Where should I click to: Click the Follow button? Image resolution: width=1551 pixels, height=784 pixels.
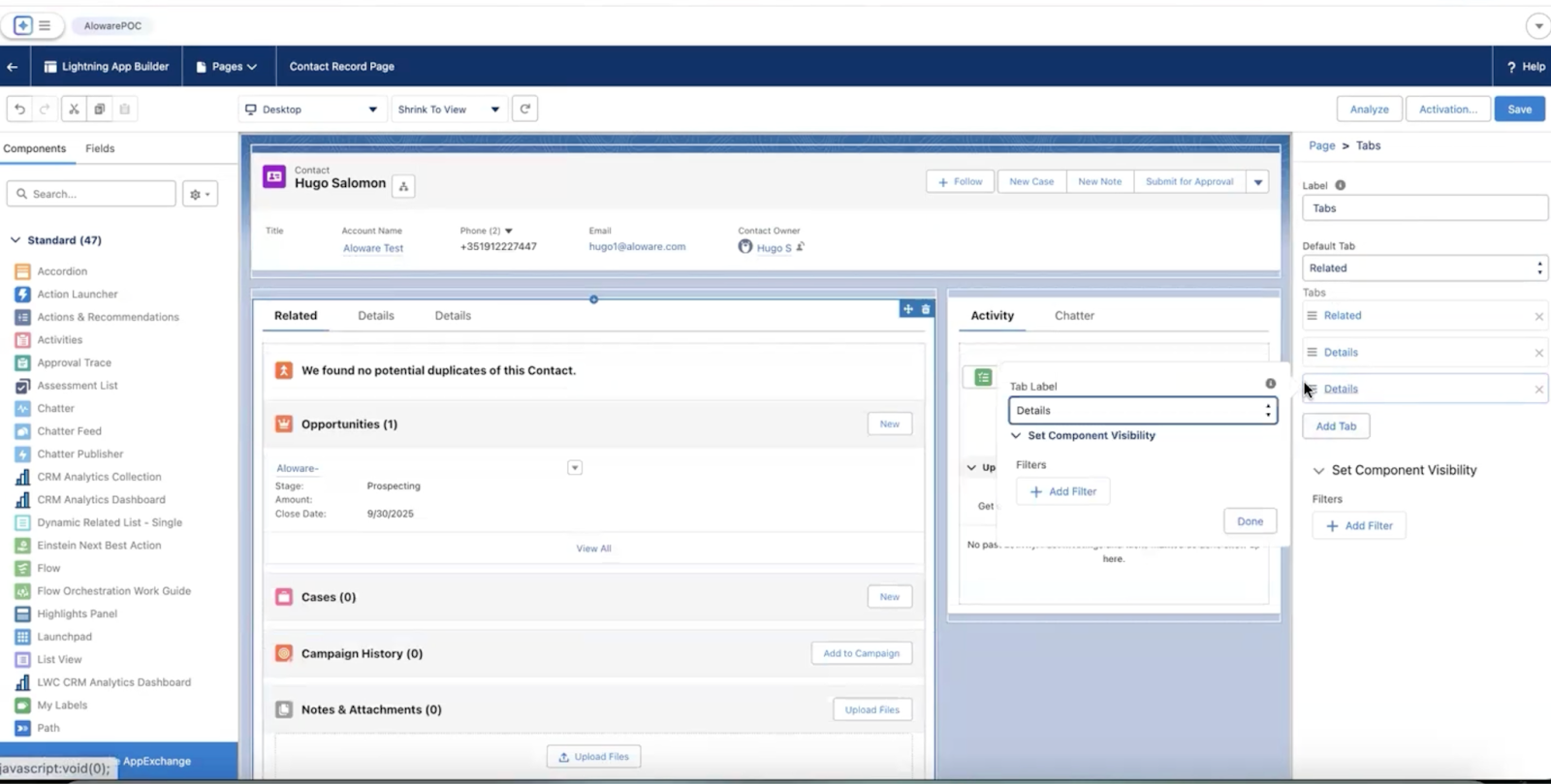[x=961, y=181]
